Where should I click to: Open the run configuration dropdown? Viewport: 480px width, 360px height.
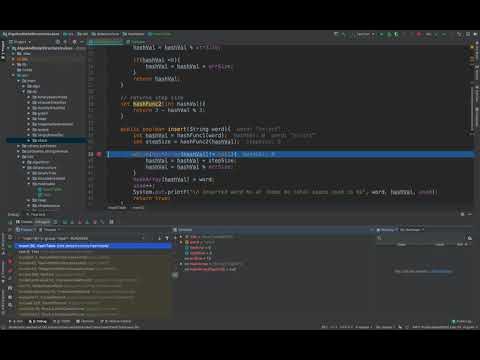[x=366, y=34]
